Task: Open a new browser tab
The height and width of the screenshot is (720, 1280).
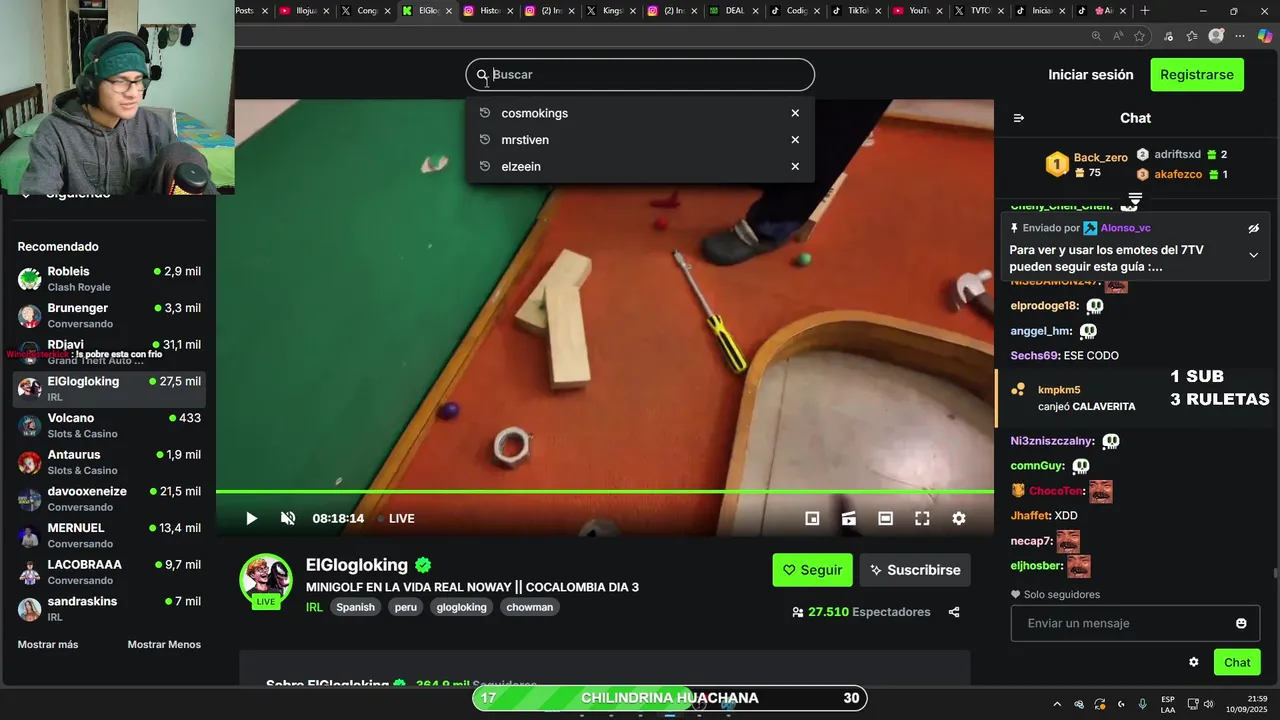Action: (x=1145, y=11)
